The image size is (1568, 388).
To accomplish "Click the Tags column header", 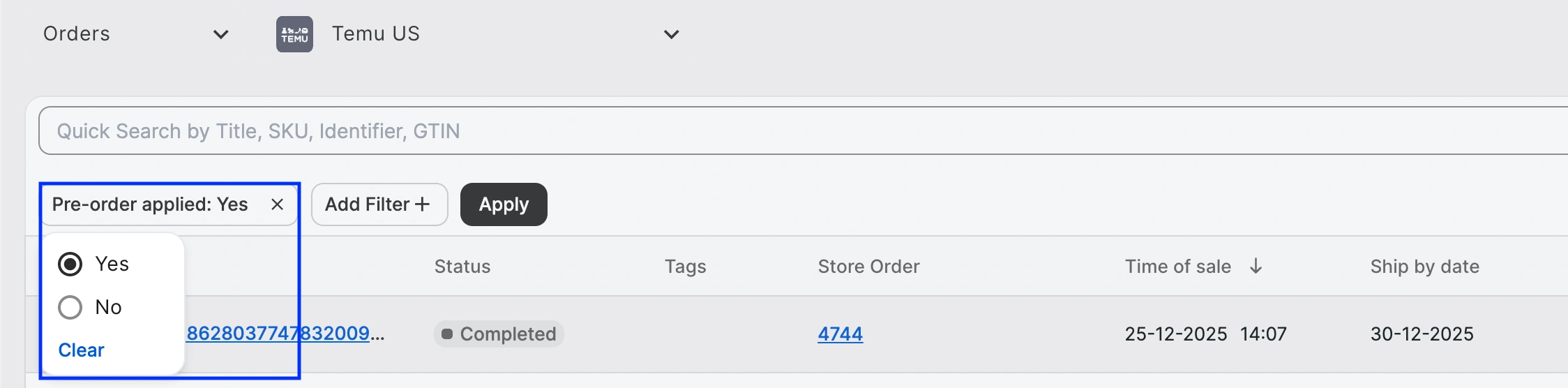I will point(685,267).
